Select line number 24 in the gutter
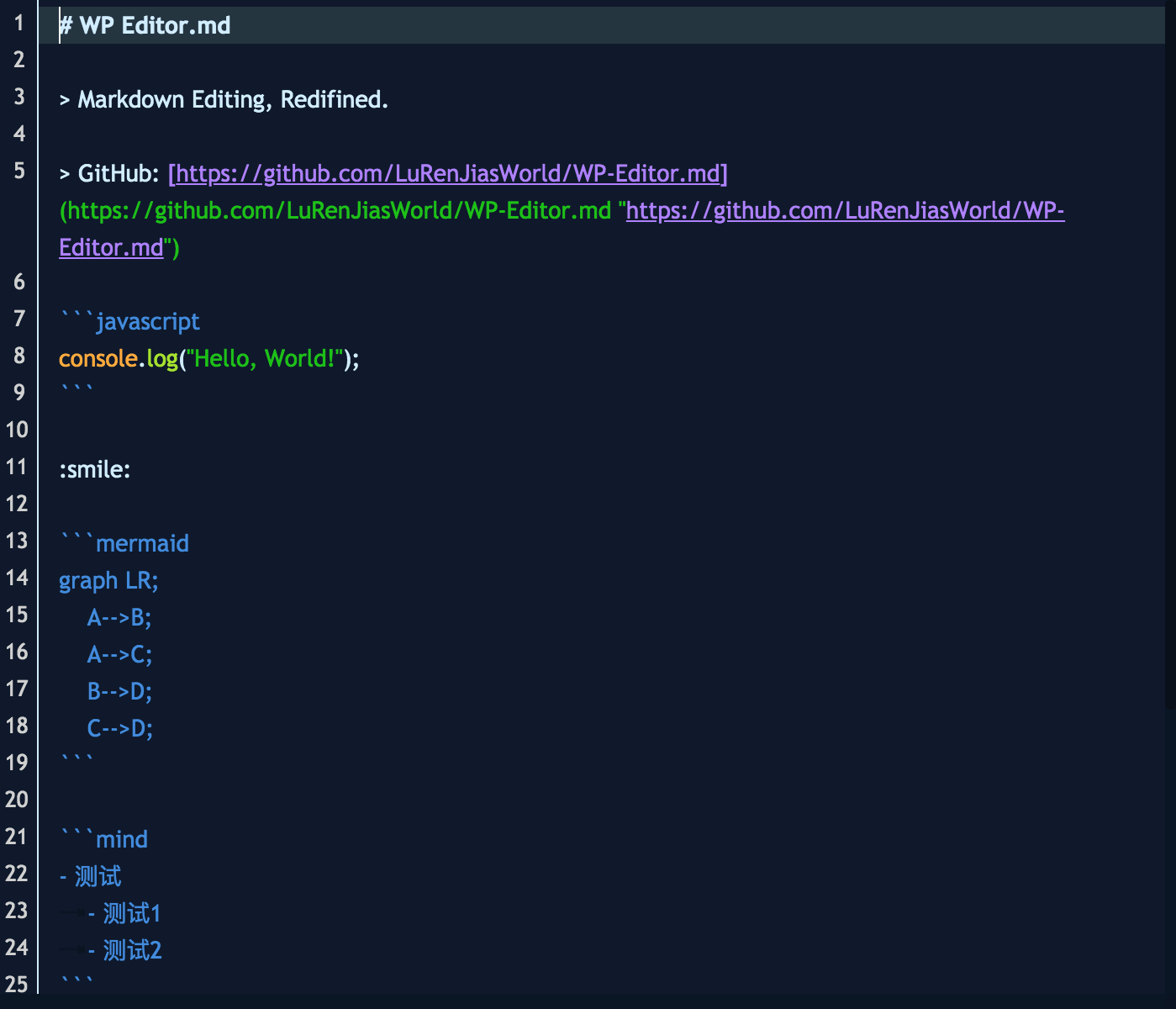1176x1009 pixels. [17, 948]
